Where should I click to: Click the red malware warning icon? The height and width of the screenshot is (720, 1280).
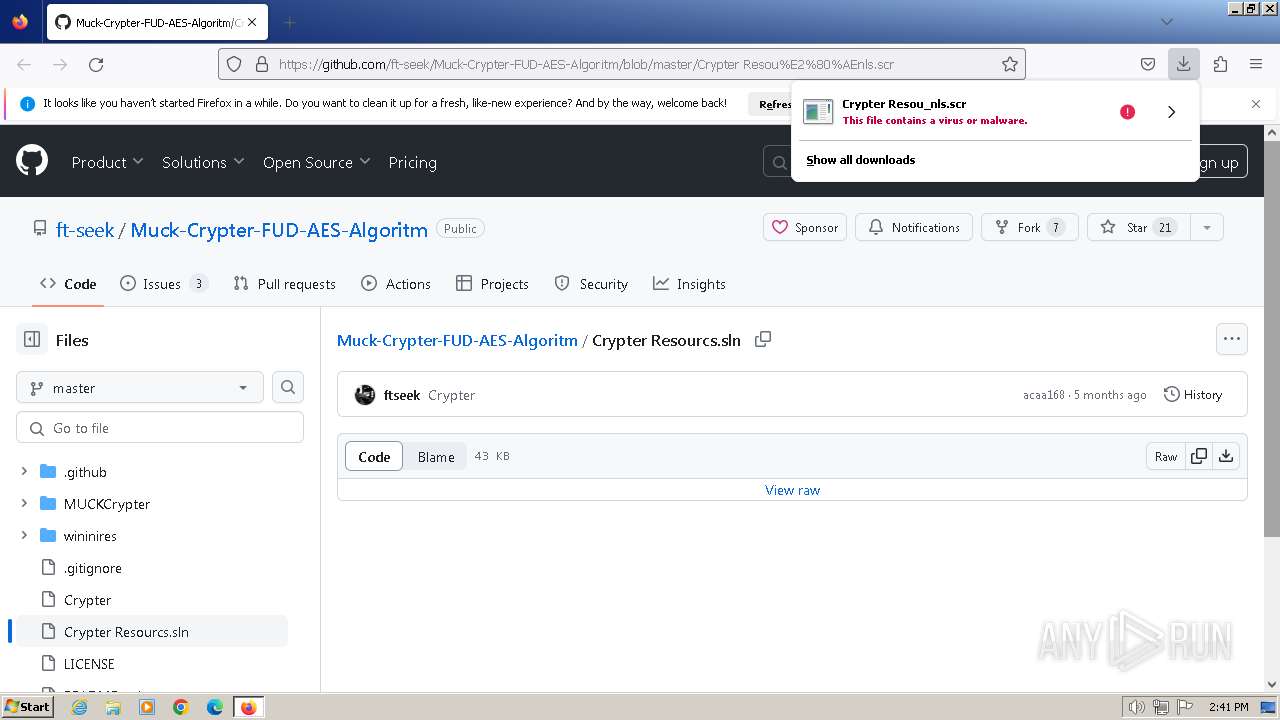[x=1127, y=112]
